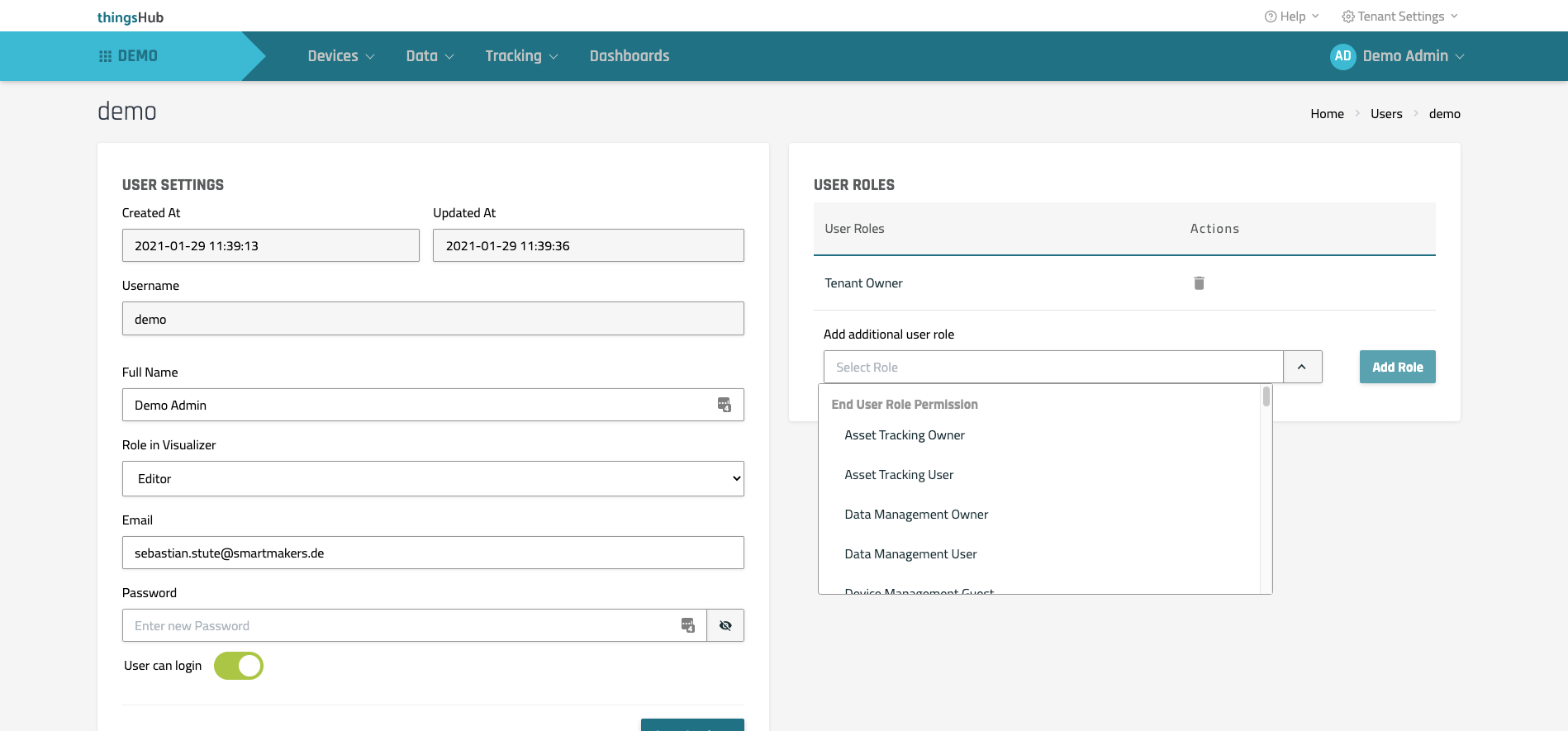Select Asset Tracking Owner role option
The height and width of the screenshot is (731, 1568).
[905, 435]
